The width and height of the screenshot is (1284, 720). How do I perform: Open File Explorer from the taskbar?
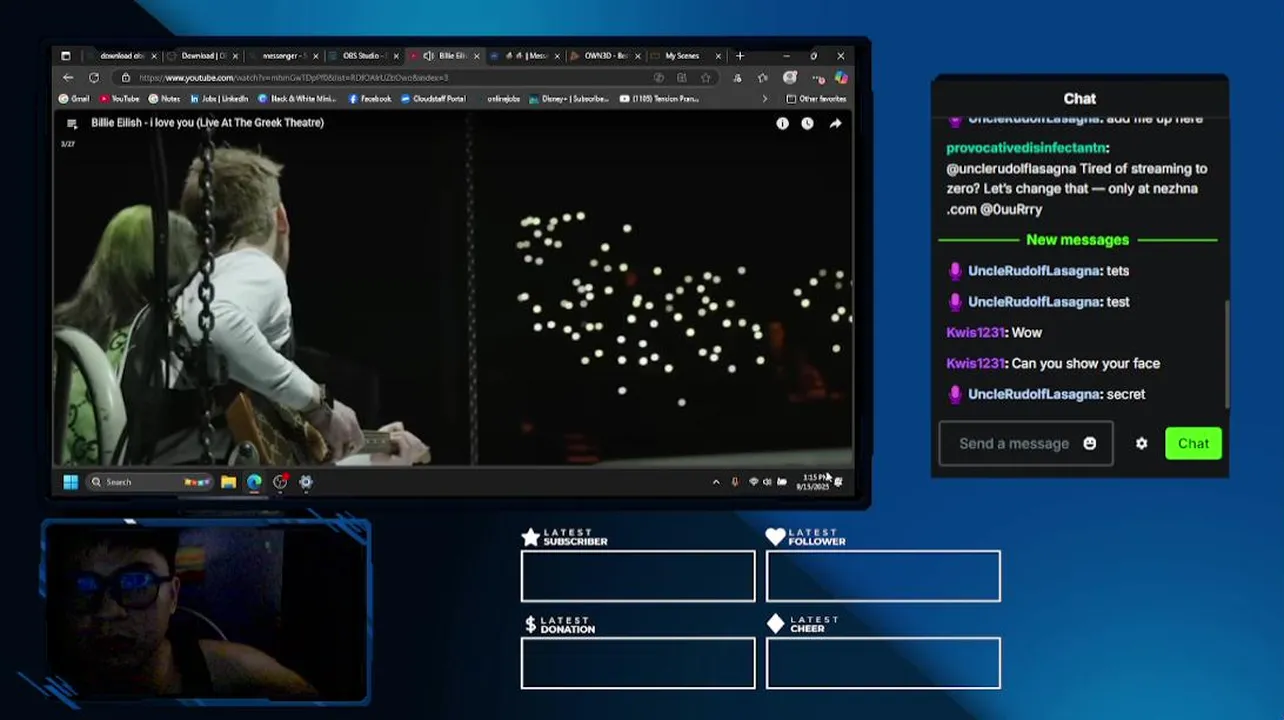coord(228,482)
